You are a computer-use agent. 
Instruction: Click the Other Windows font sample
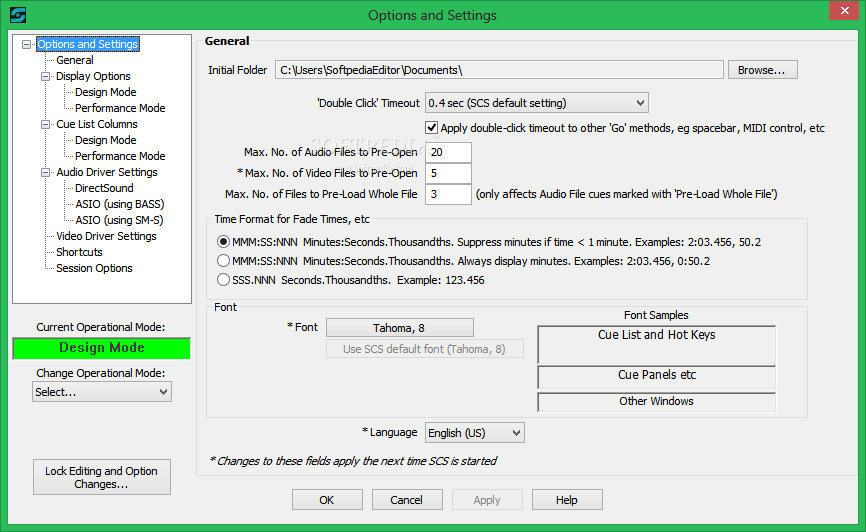[656, 402]
